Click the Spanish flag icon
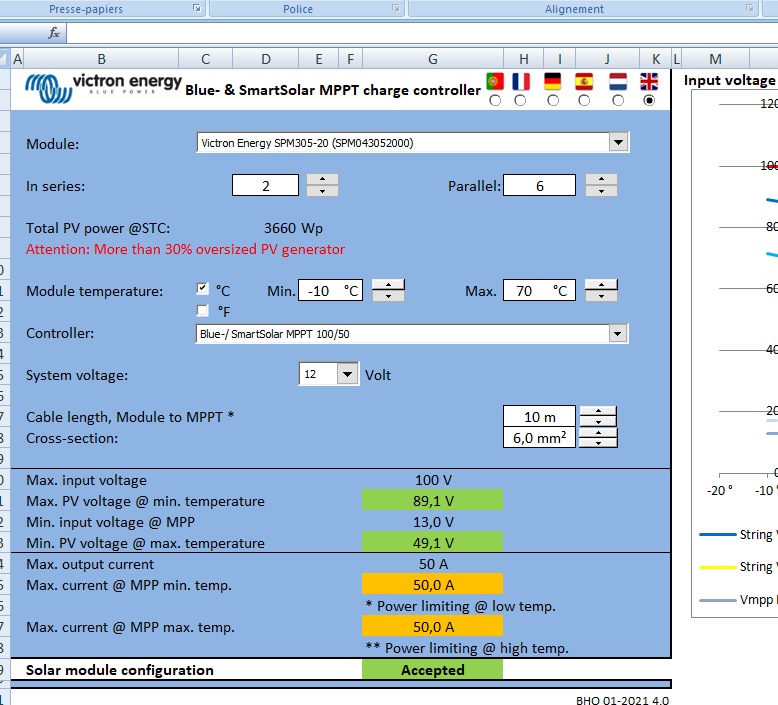The image size is (778, 705). 584,81
